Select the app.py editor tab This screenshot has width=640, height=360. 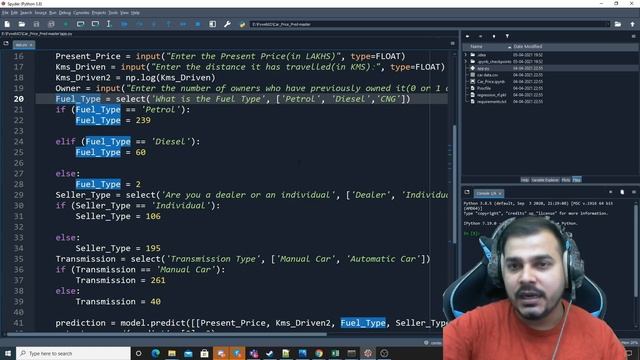pyautogui.click(x=24, y=44)
